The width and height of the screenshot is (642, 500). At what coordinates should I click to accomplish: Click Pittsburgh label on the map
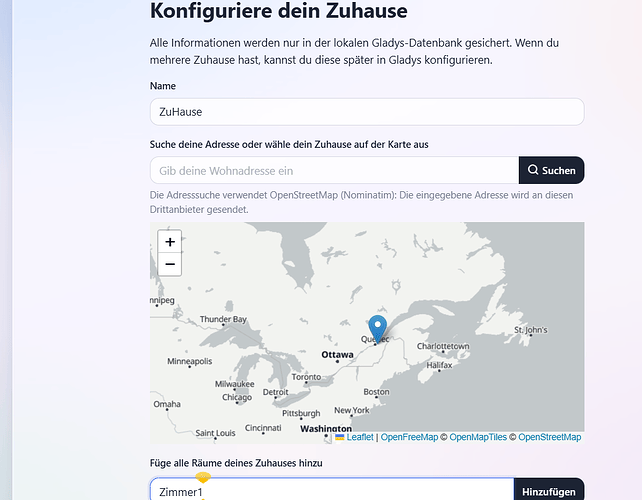point(301,413)
